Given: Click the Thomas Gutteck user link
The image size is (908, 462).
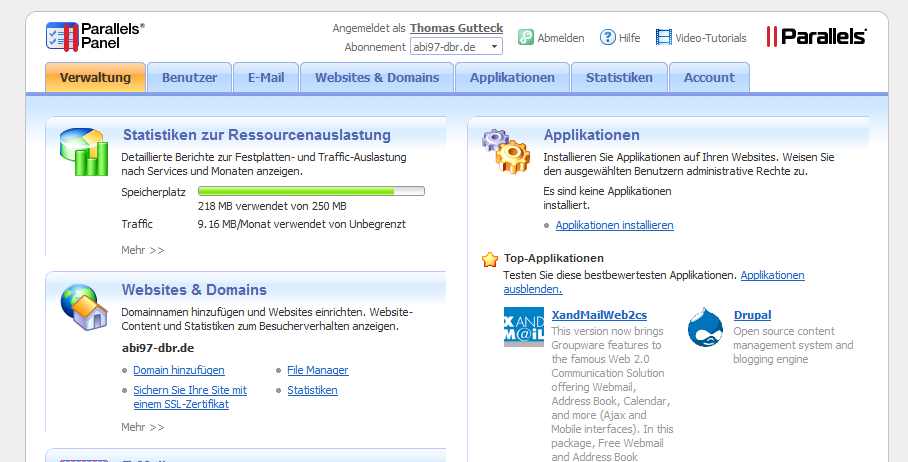Looking at the screenshot, I should (x=456, y=28).
